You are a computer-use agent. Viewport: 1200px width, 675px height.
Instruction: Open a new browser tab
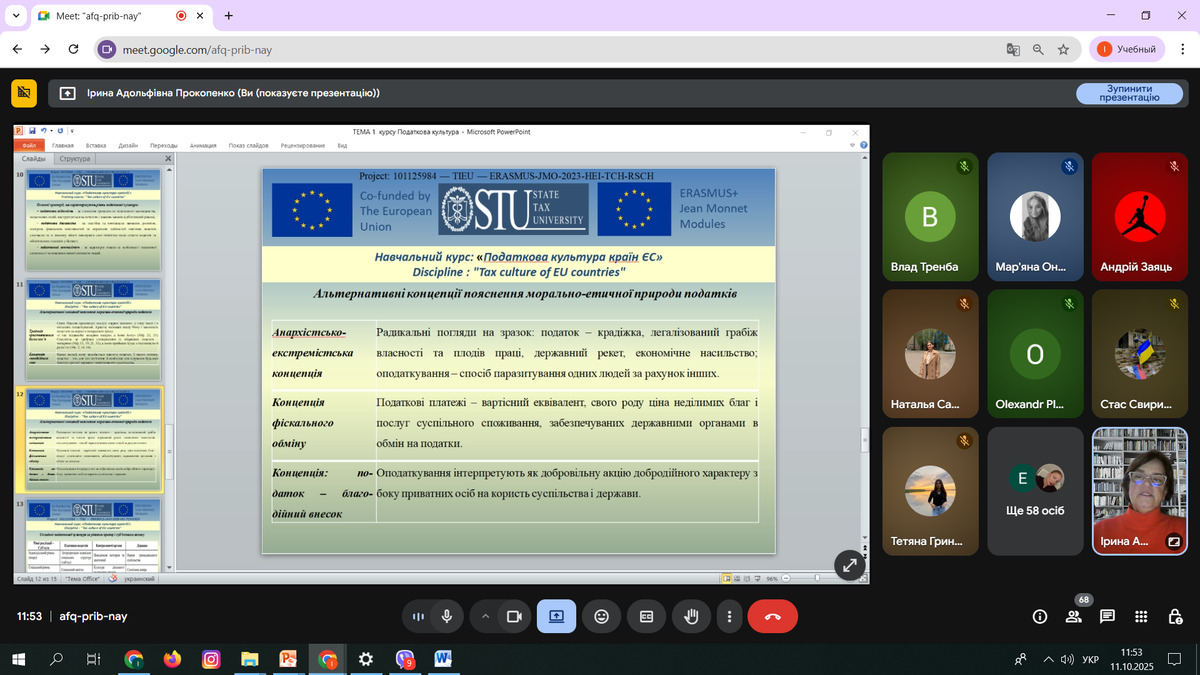click(229, 16)
